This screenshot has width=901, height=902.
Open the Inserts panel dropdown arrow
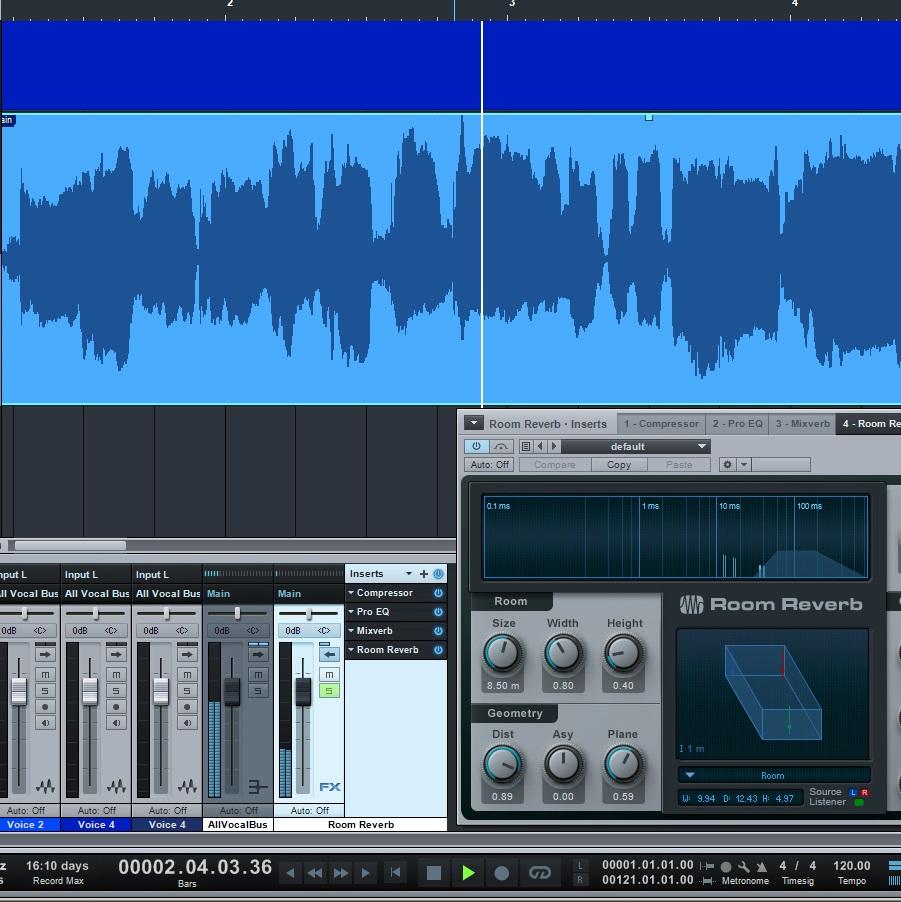[x=409, y=574]
